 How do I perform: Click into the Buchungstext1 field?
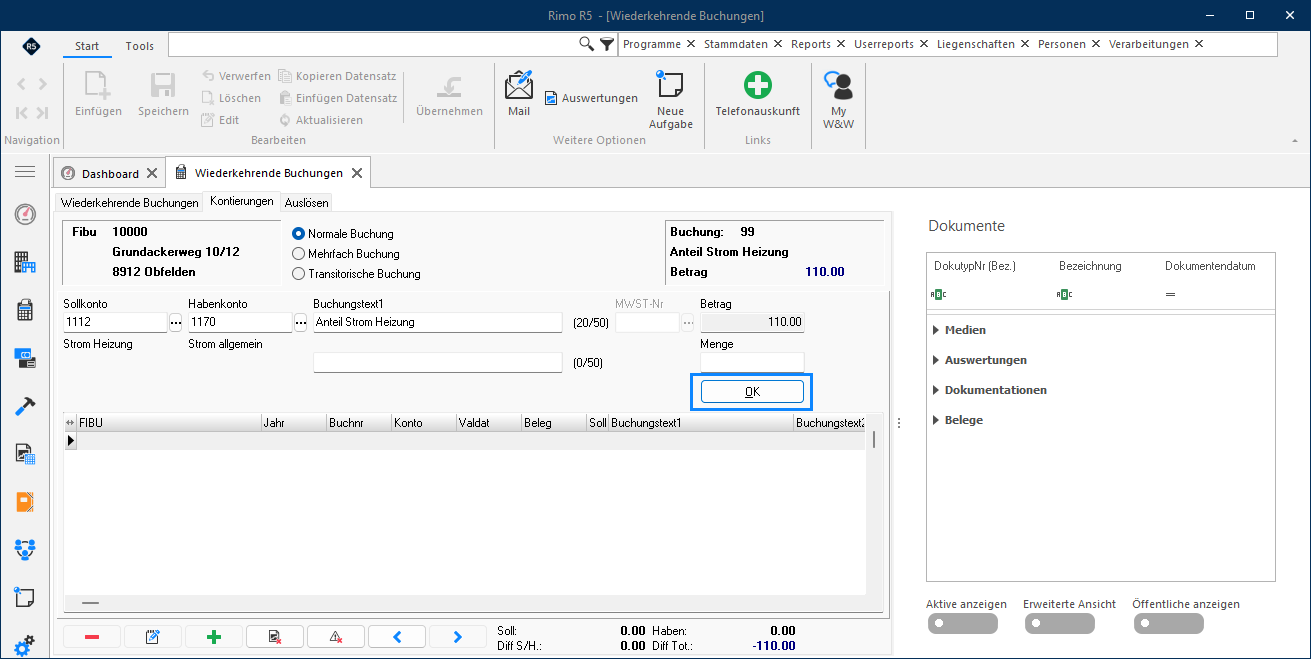pyautogui.click(x=438, y=322)
